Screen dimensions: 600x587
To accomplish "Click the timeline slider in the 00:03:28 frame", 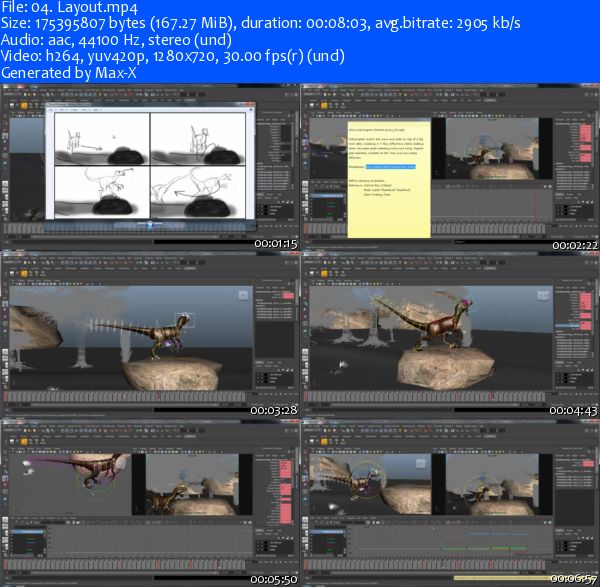I will click(126, 396).
